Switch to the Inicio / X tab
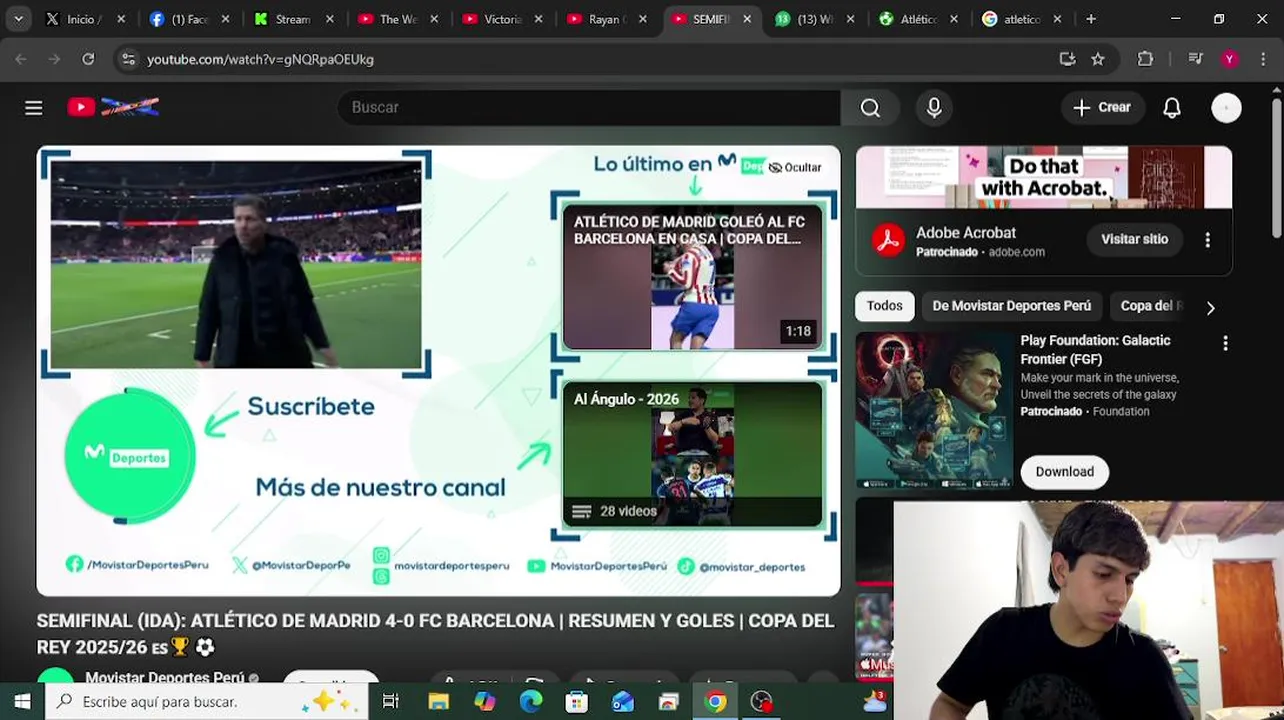 coord(84,19)
